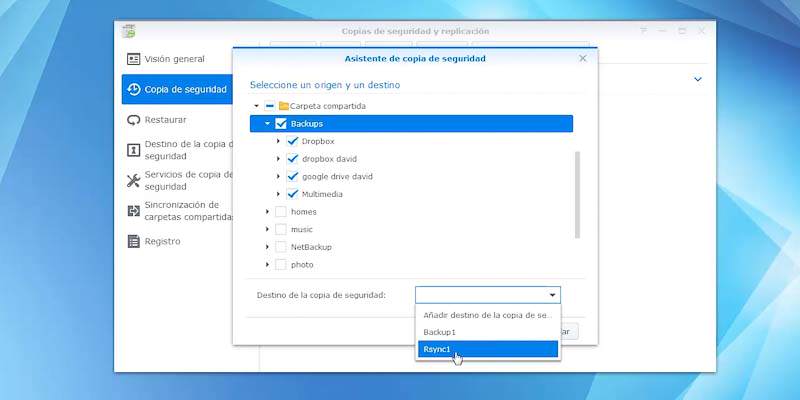
Task: Uncheck the google drive david checkbox
Action: 292,177
